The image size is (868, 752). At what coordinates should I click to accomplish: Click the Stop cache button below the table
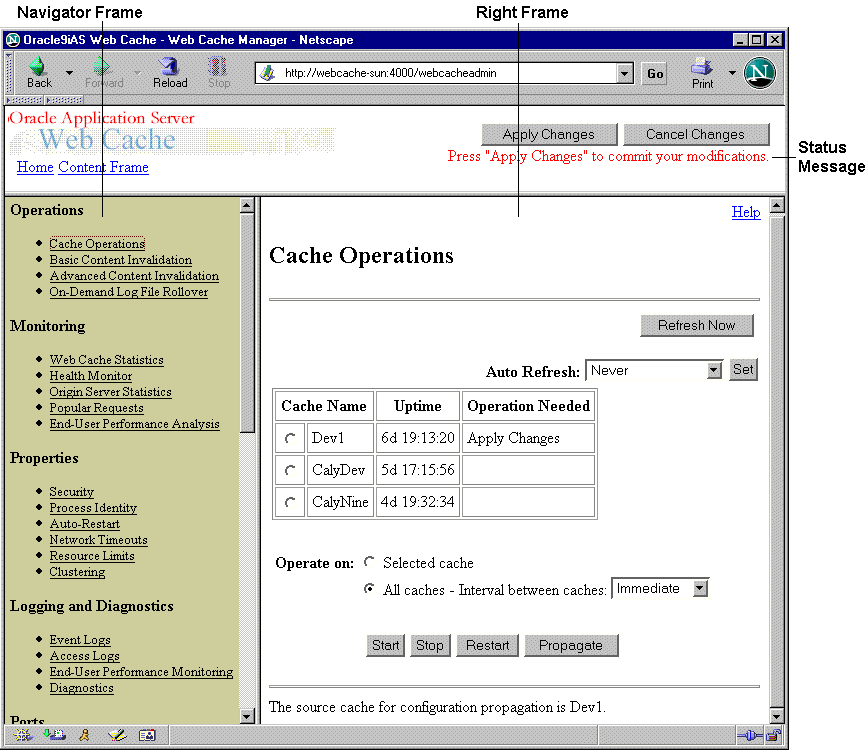(430, 646)
